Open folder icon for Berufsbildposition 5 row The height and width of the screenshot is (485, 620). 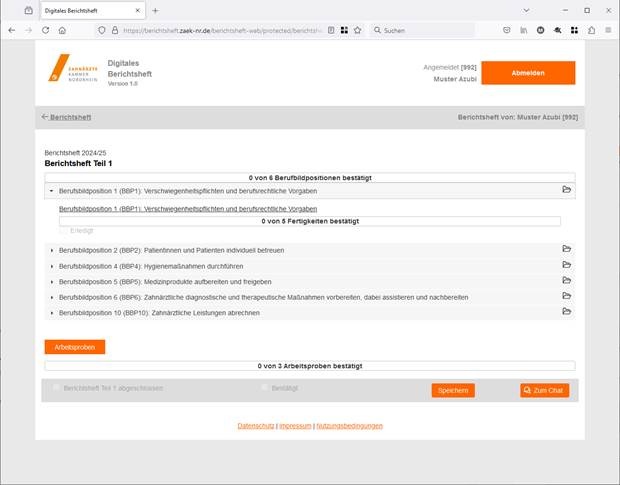566,280
